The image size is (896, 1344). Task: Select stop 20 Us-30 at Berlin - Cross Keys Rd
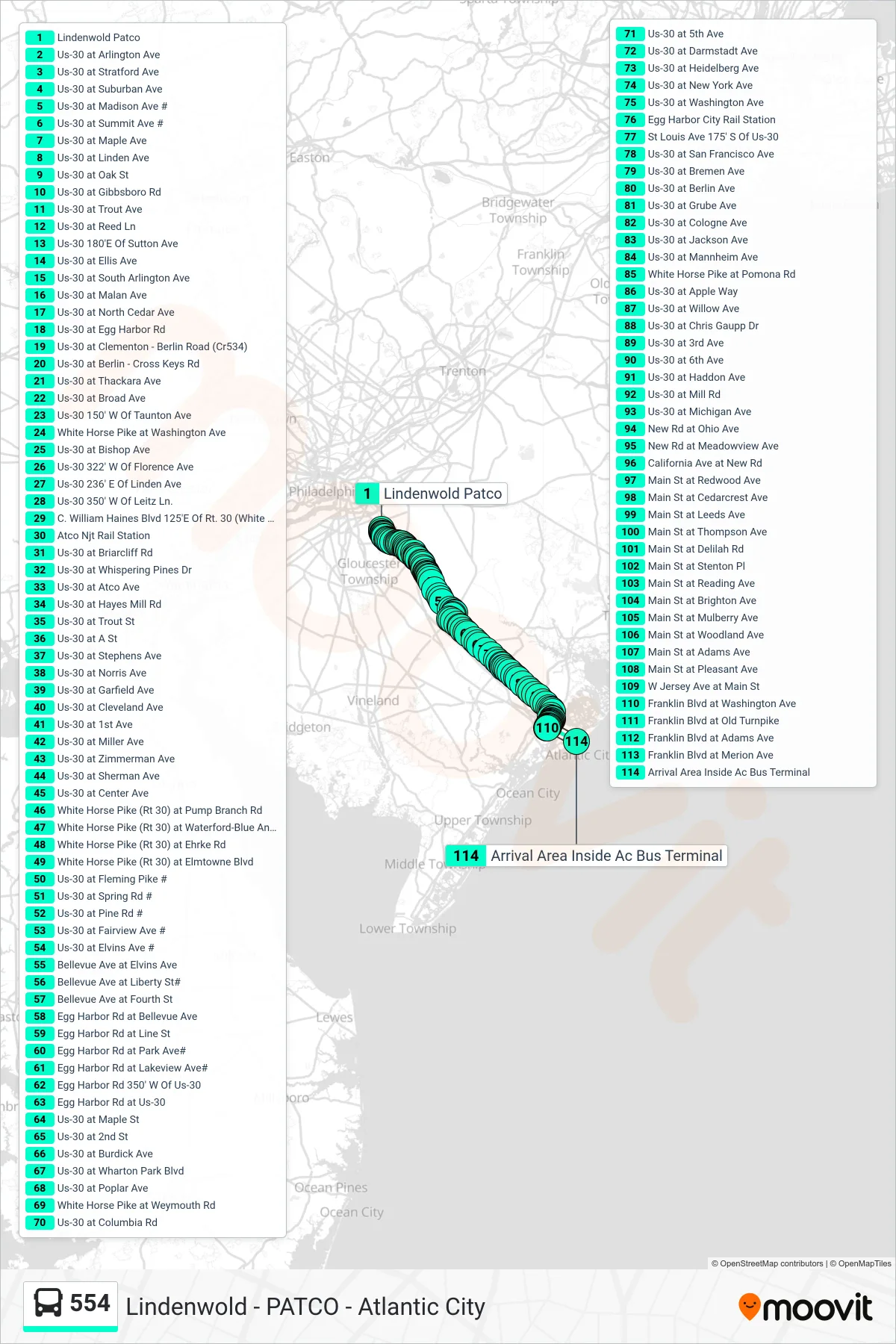(x=113, y=364)
